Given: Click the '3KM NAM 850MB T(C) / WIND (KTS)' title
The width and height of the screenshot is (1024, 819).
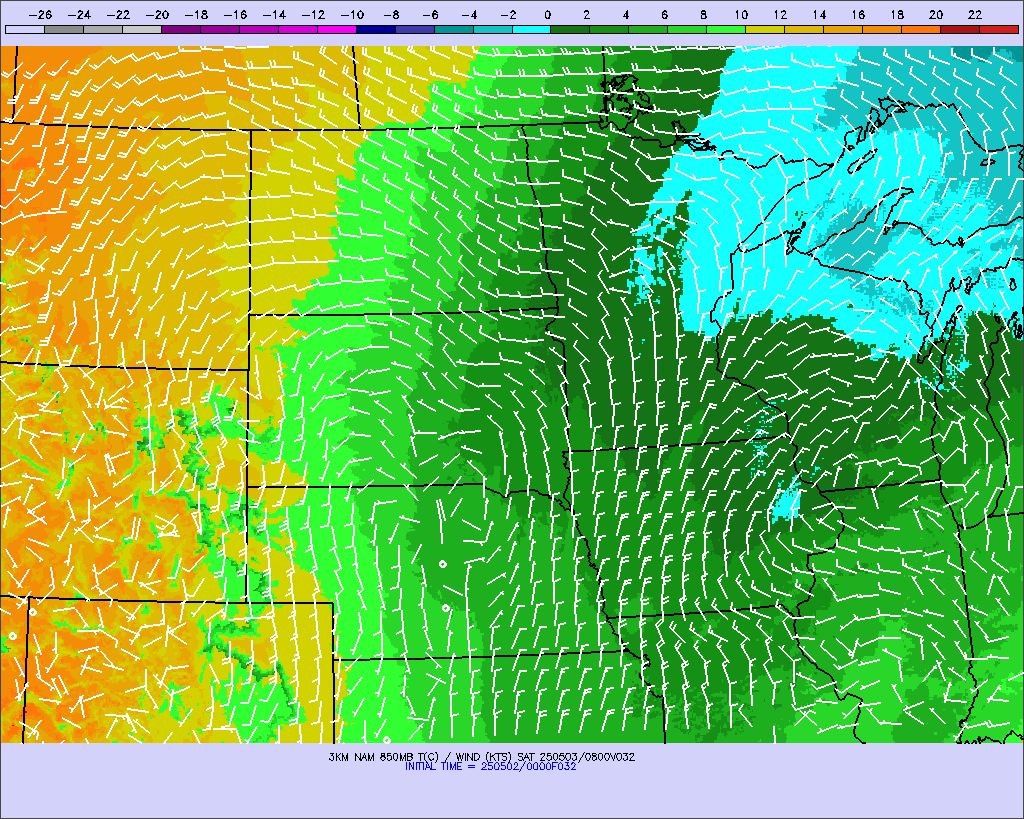Looking at the screenshot, I should 421,757.
